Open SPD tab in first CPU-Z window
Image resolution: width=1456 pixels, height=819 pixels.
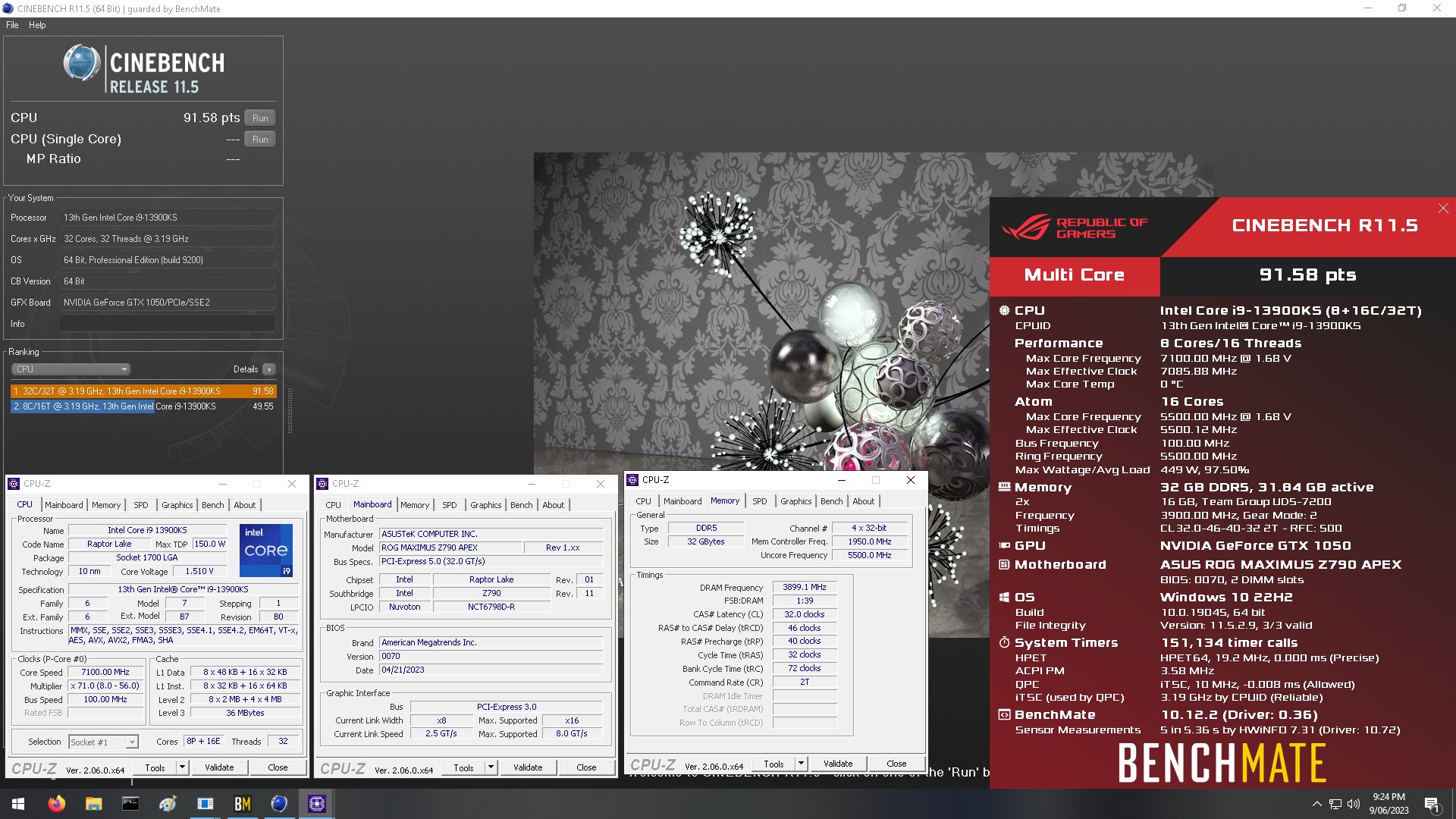(141, 505)
